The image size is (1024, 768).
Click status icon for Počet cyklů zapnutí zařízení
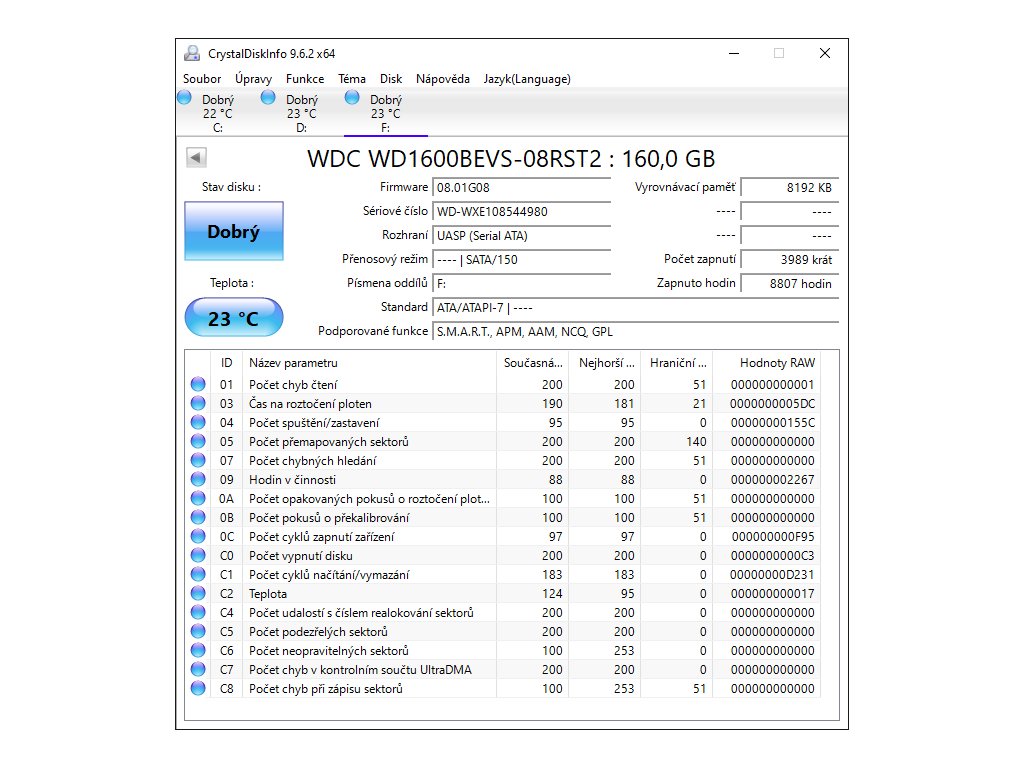198,536
